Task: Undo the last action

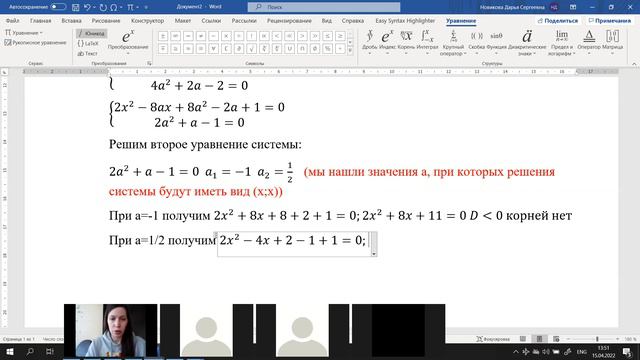Action: click(87, 7)
